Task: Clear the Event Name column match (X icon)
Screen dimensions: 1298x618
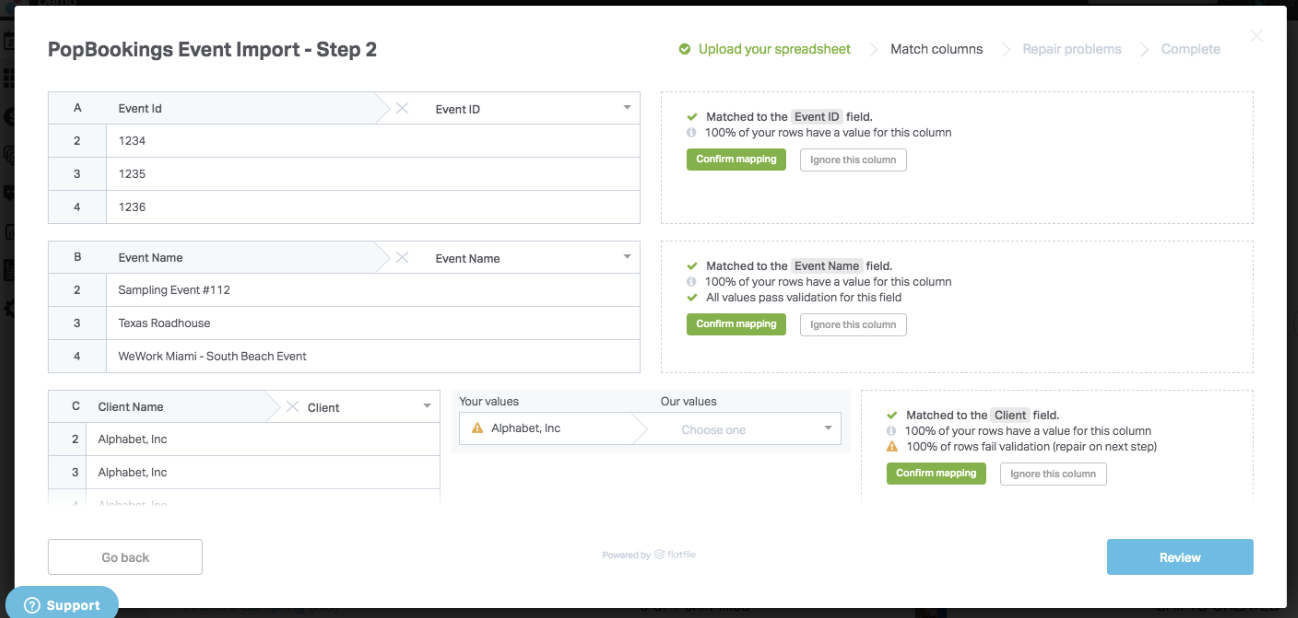Action: (402, 257)
